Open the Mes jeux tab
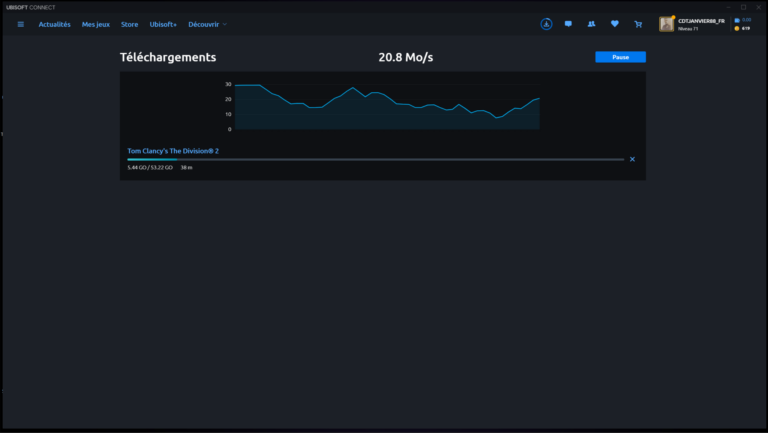The width and height of the screenshot is (768, 433). tap(96, 24)
